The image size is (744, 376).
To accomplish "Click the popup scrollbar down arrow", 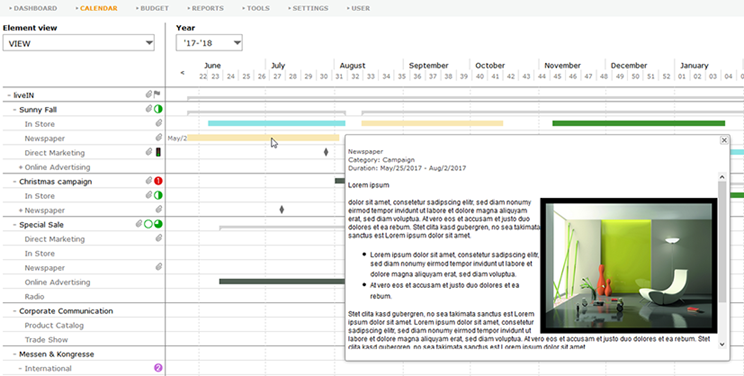I will (x=722, y=344).
